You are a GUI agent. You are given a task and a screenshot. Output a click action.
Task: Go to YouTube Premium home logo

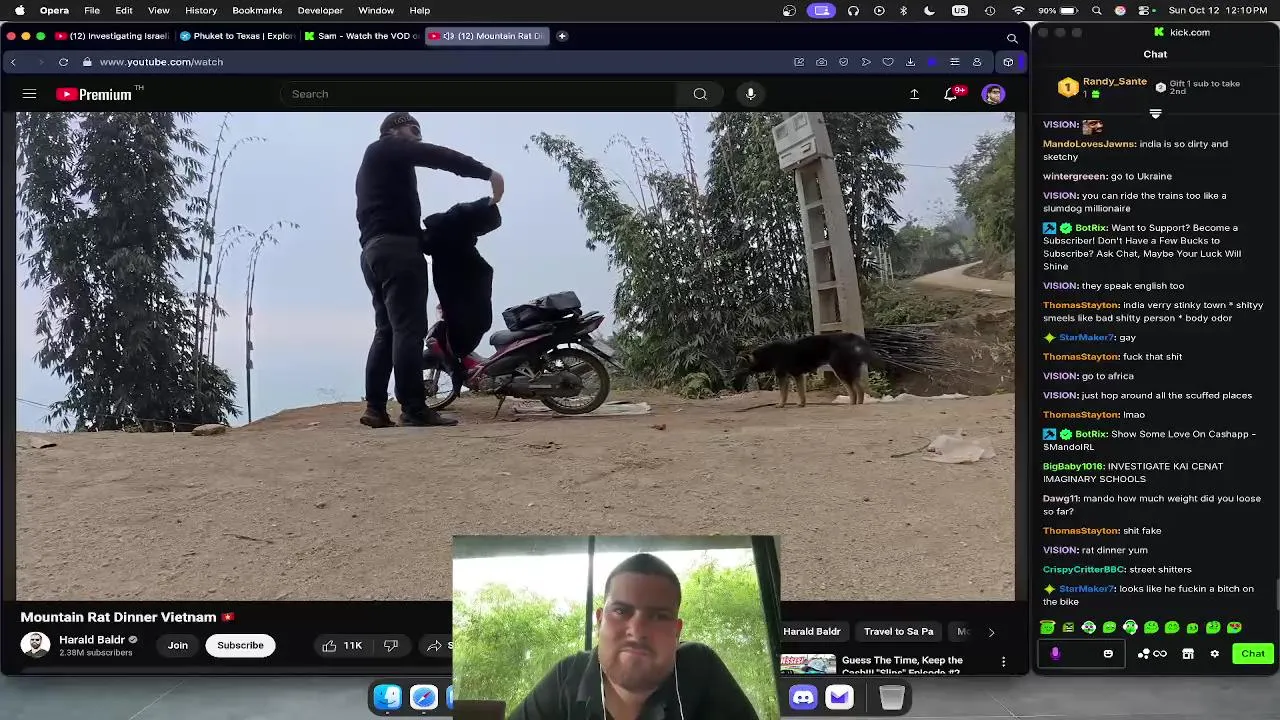point(94,94)
